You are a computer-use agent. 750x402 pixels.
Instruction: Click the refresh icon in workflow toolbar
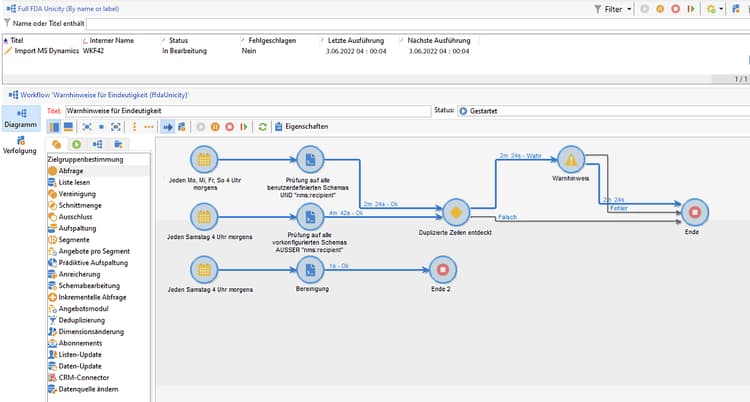pos(262,127)
